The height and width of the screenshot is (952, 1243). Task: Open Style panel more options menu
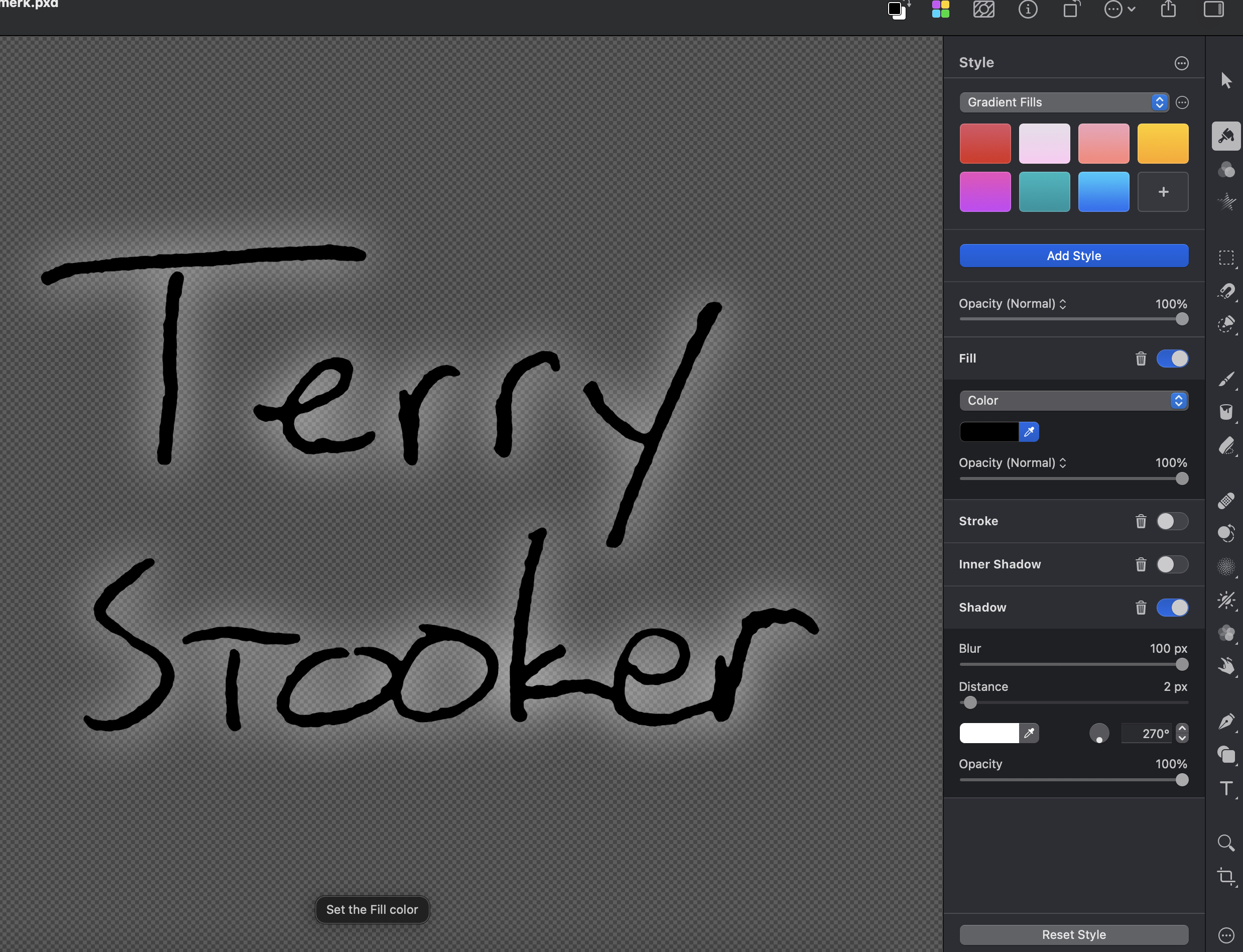1181,63
